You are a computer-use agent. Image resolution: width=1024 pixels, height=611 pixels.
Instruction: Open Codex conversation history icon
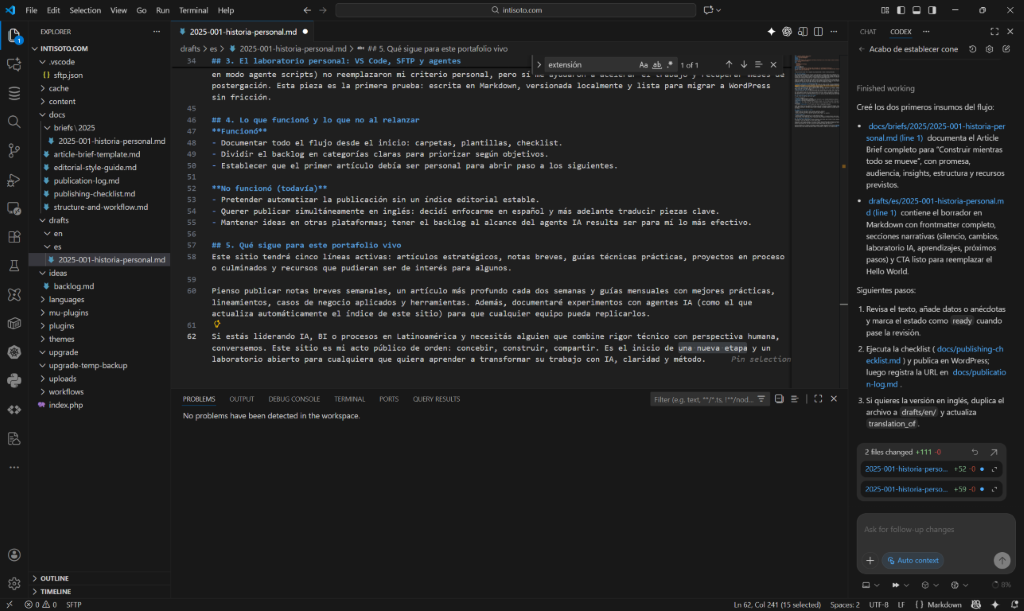tap(972, 49)
